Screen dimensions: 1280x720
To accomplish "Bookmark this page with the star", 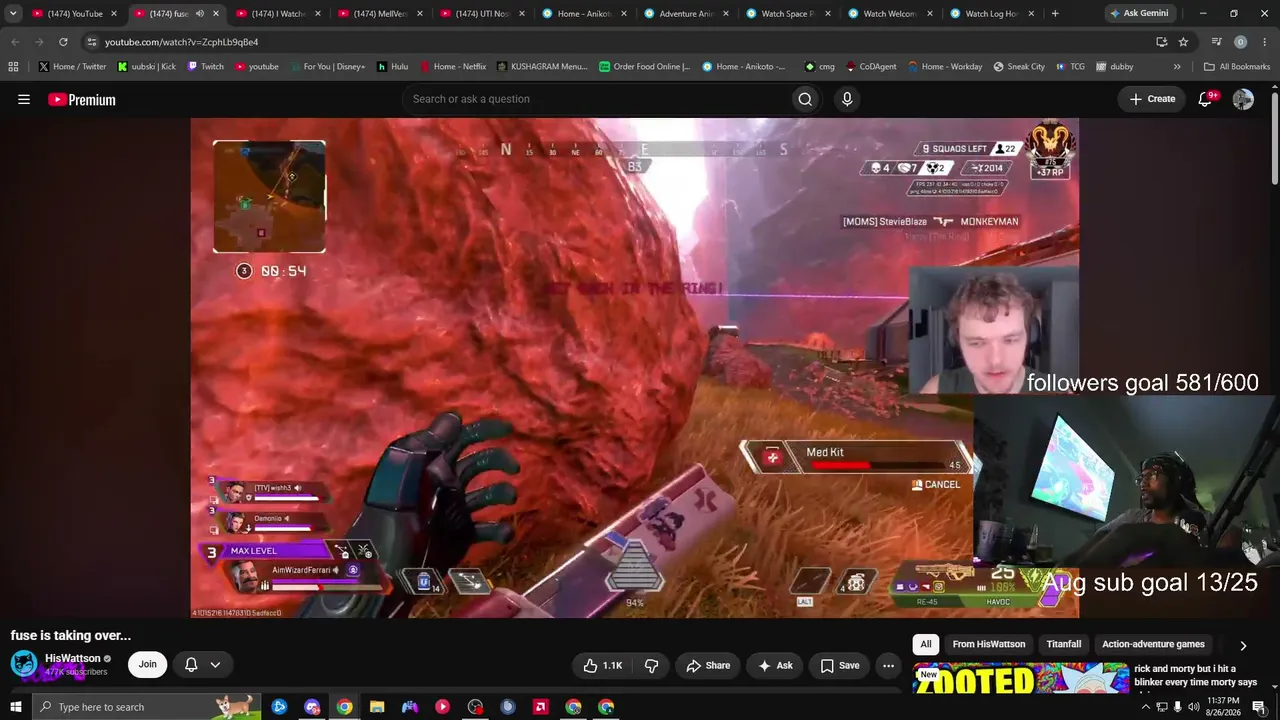I will coord(1183,42).
